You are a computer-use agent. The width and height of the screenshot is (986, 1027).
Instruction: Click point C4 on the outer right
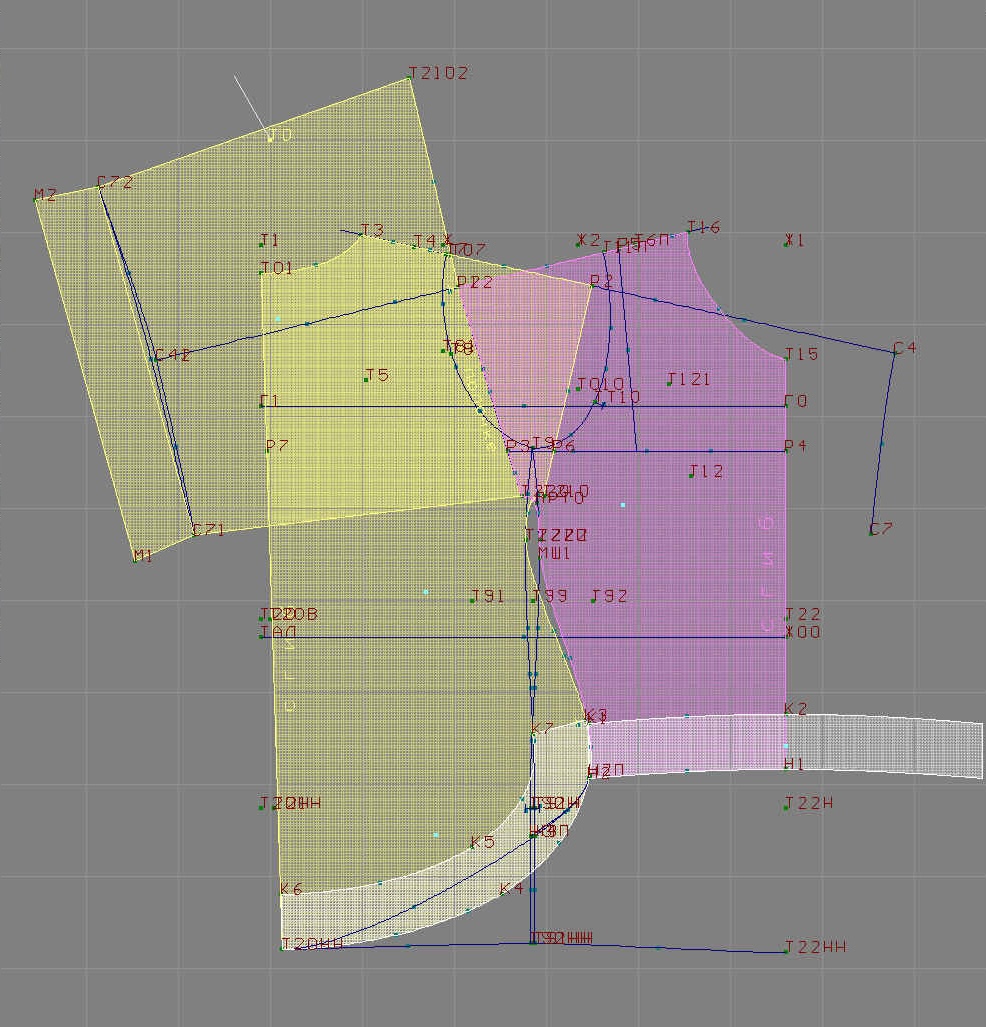[x=895, y=352]
